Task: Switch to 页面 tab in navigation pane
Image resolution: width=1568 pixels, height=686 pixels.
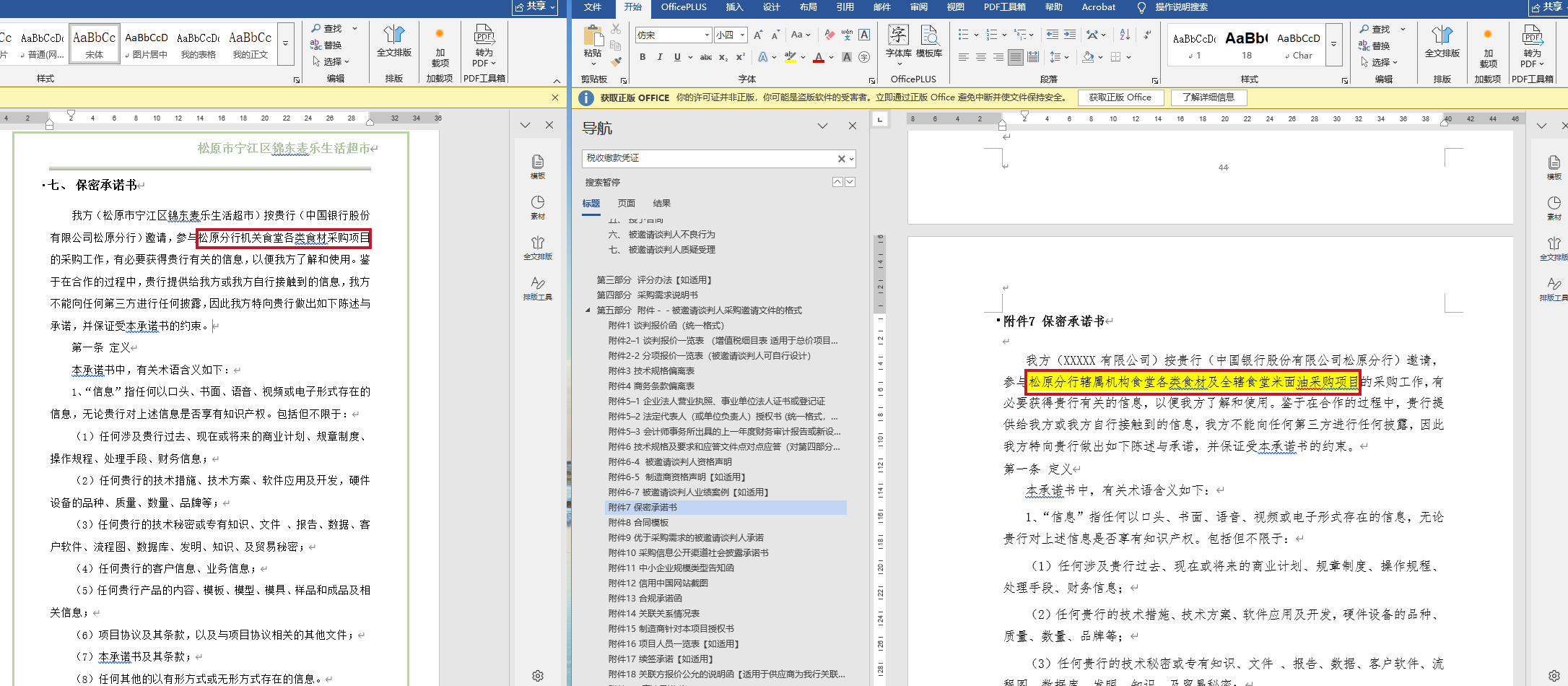Action: pos(626,204)
